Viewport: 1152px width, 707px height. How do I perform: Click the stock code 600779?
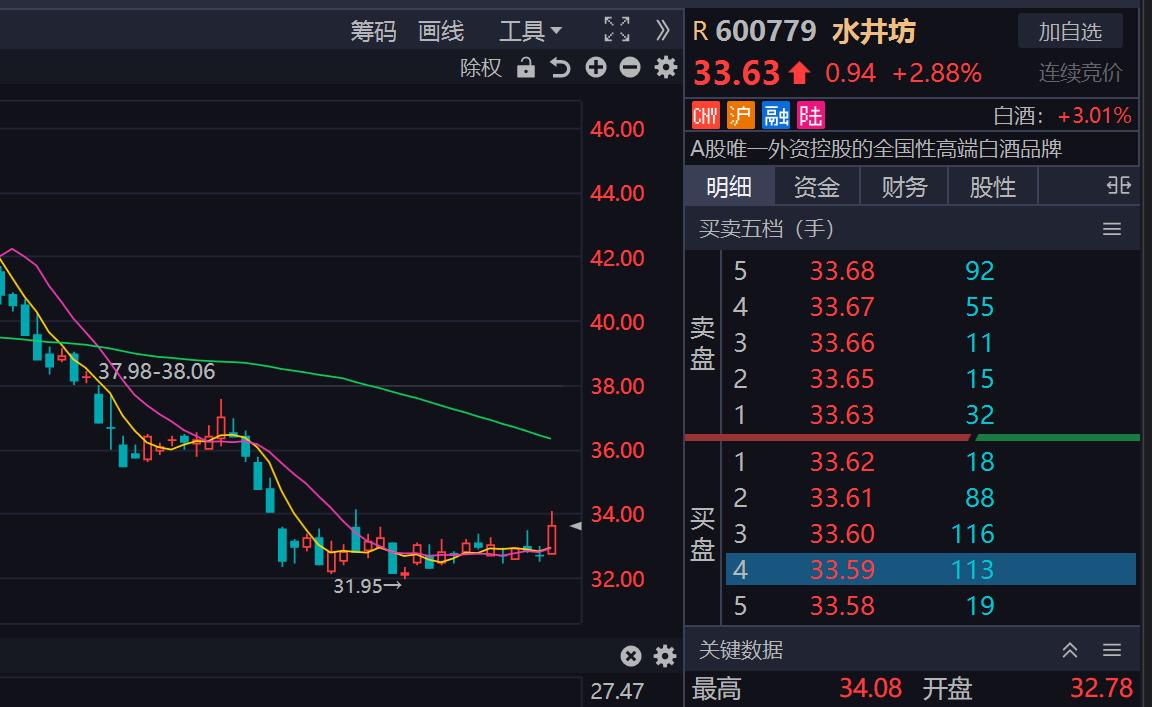click(x=766, y=32)
